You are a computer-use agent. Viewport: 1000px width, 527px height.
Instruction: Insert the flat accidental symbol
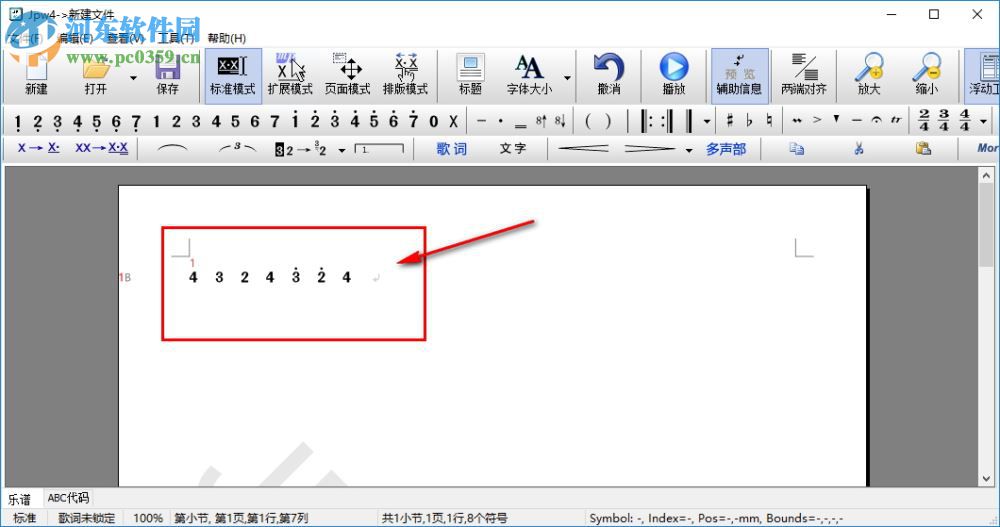point(749,120)
